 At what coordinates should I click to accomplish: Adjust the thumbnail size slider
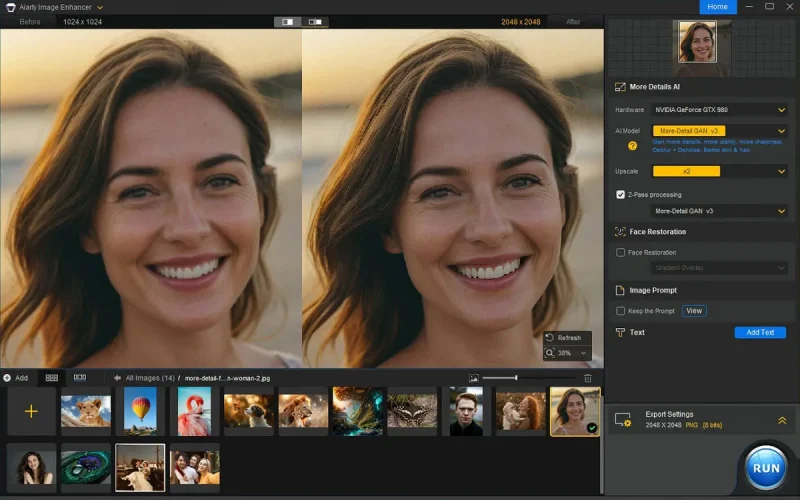point(529,378)
